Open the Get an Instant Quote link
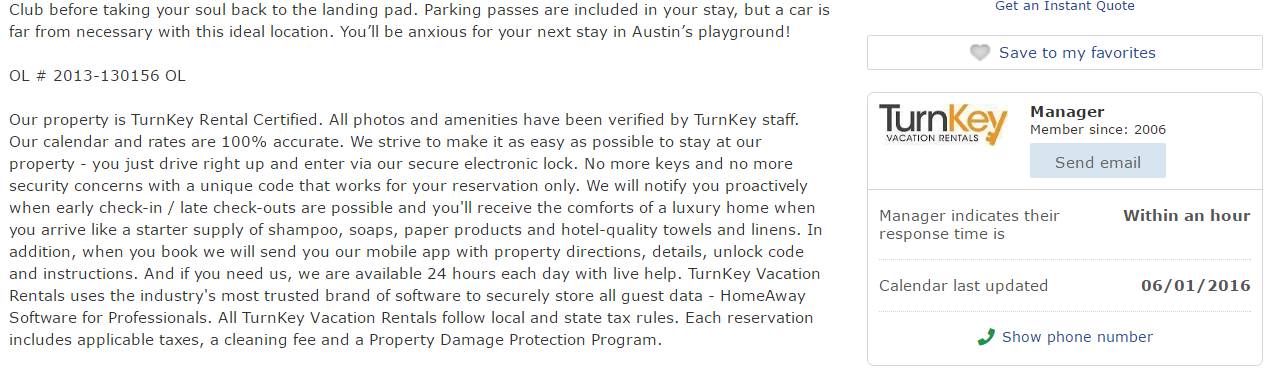This screenshot has width=1269, height=373. coord(1065,6)
